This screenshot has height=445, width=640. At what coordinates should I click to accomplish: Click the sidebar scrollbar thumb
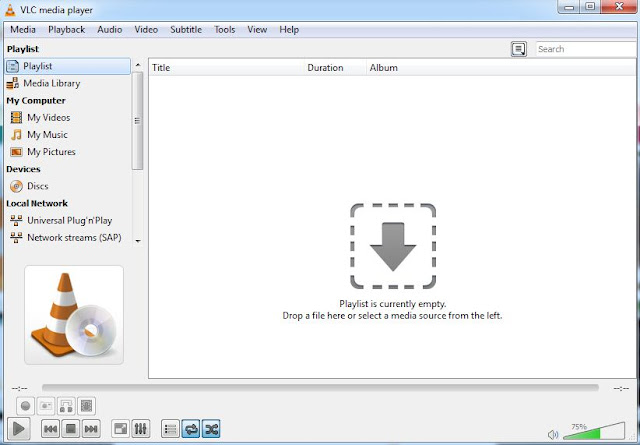(138, 120)
